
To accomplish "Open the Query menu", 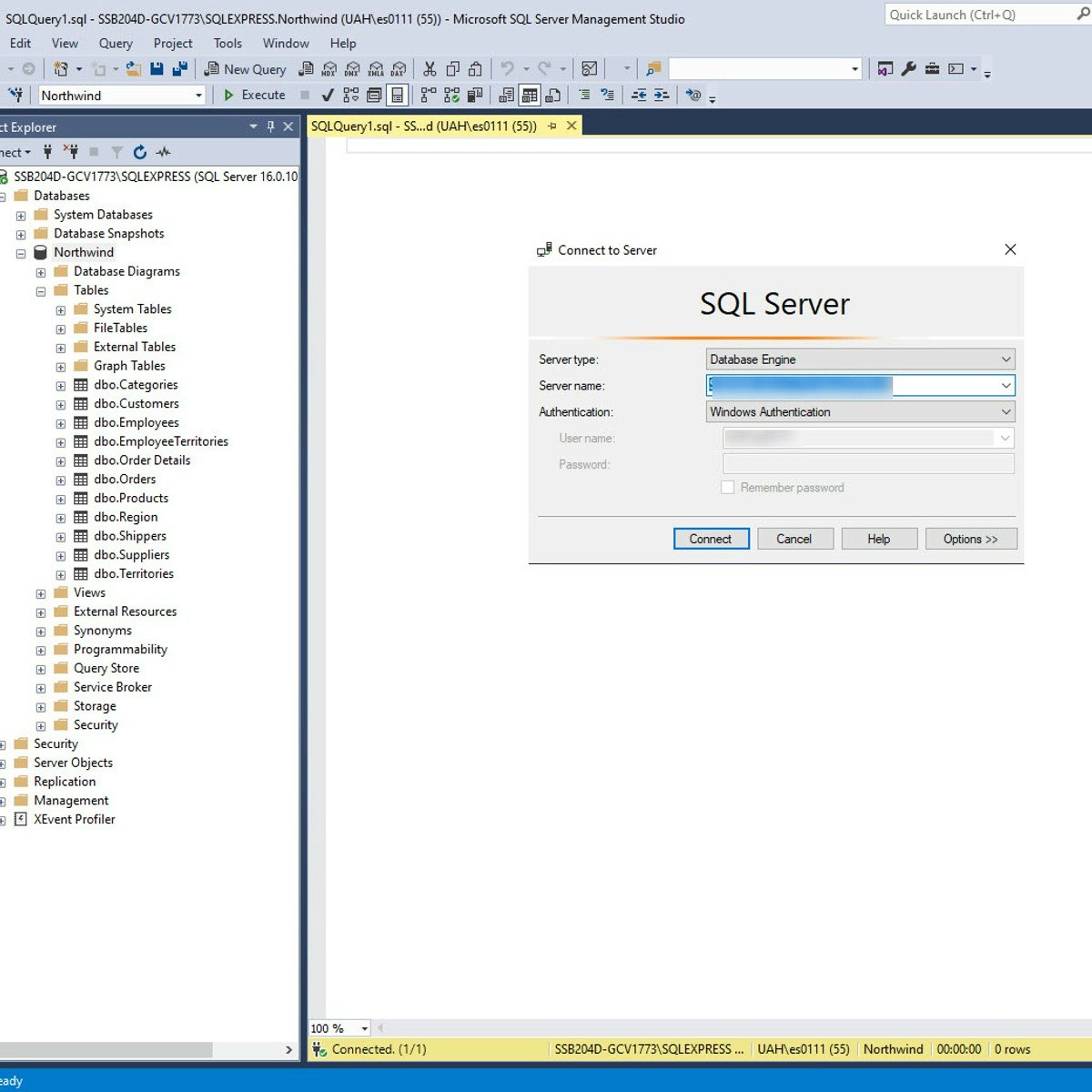I will coord(115,43).
